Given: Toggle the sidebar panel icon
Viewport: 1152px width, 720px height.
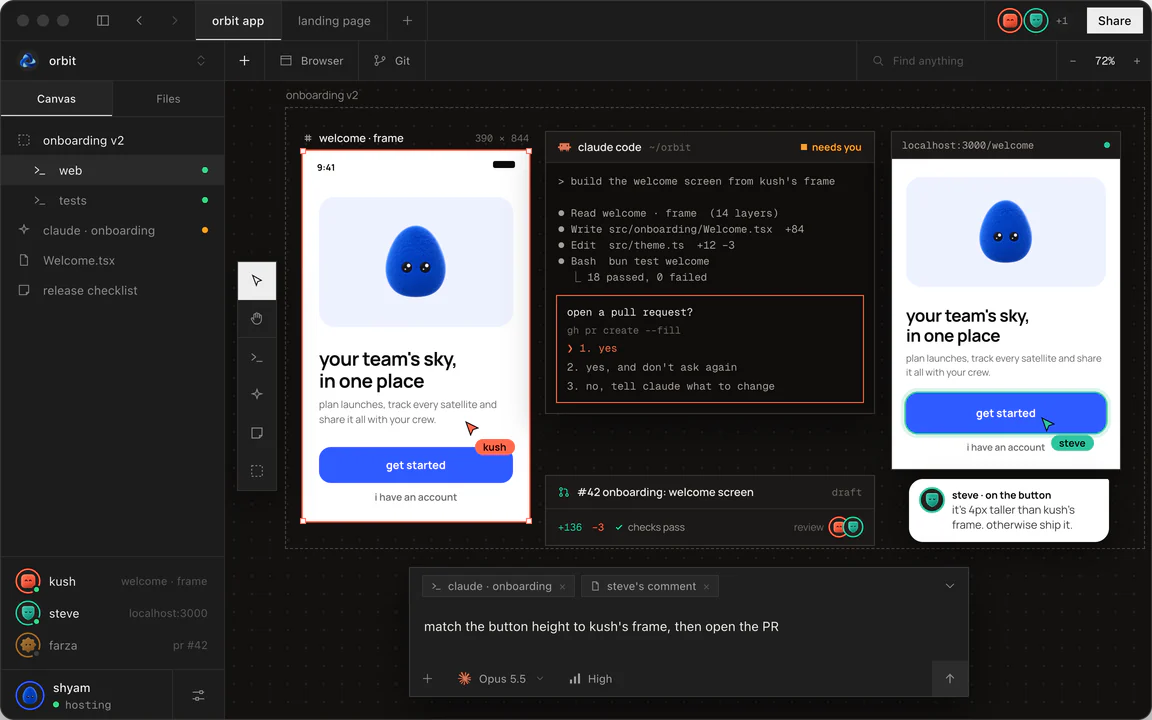Looking at the screenshot, I should 103,21.
